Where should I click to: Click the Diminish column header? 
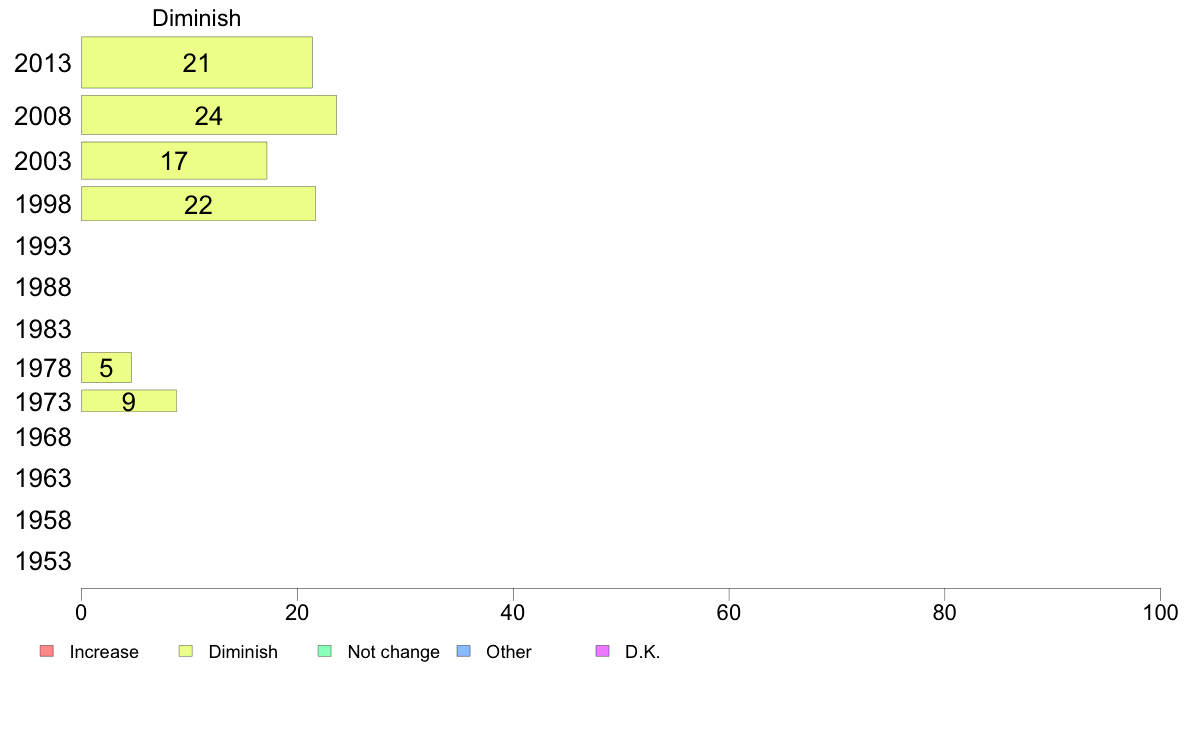click(x=196, y=18)
